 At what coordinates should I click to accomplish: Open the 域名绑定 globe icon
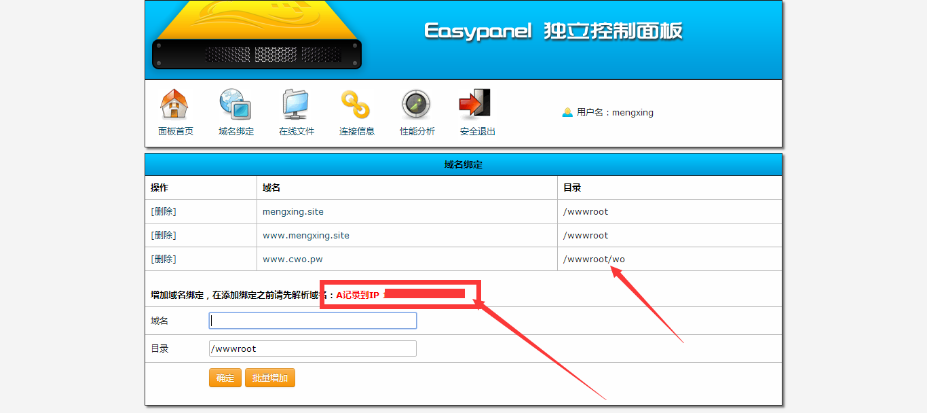click(x=235, y=105)
